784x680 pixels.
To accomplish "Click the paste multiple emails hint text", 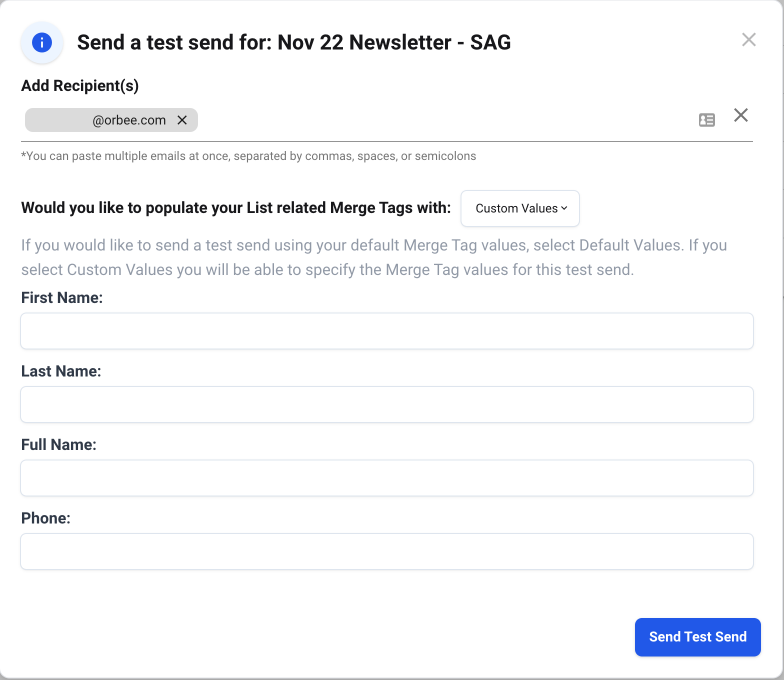I will tap(248, 156).
